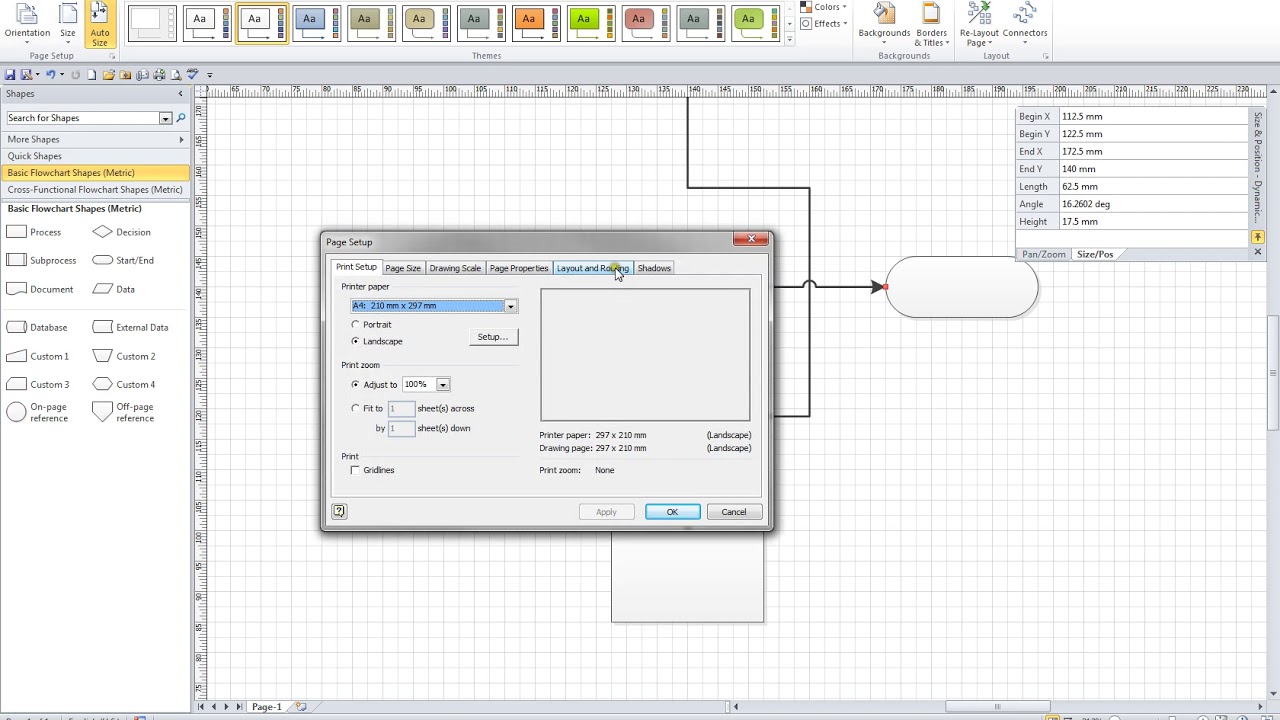
Task: Click the Undo arrow icon
Action: click(x=51, y=75)
